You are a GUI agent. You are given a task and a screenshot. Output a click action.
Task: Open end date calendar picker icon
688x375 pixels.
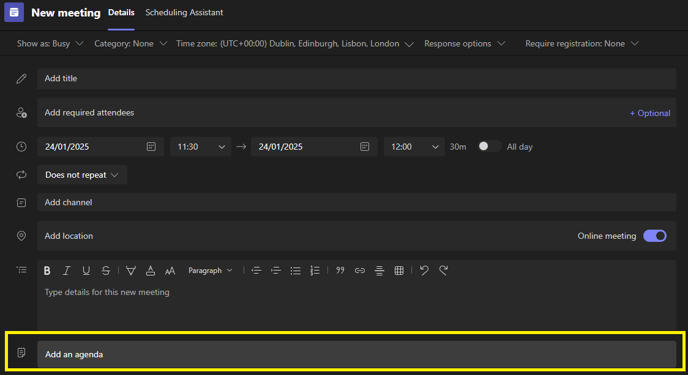point(365,146)
